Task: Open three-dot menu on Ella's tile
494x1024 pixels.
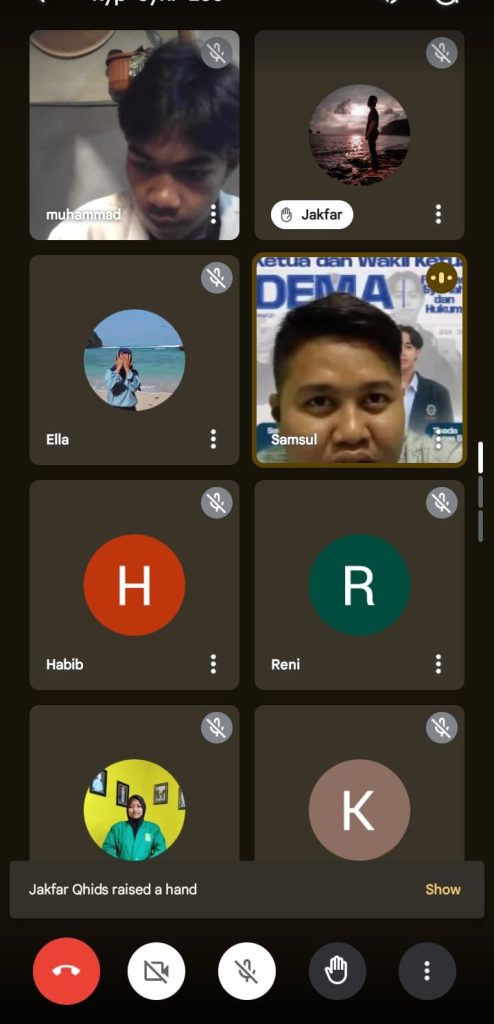Action: (x=213, y=439)
